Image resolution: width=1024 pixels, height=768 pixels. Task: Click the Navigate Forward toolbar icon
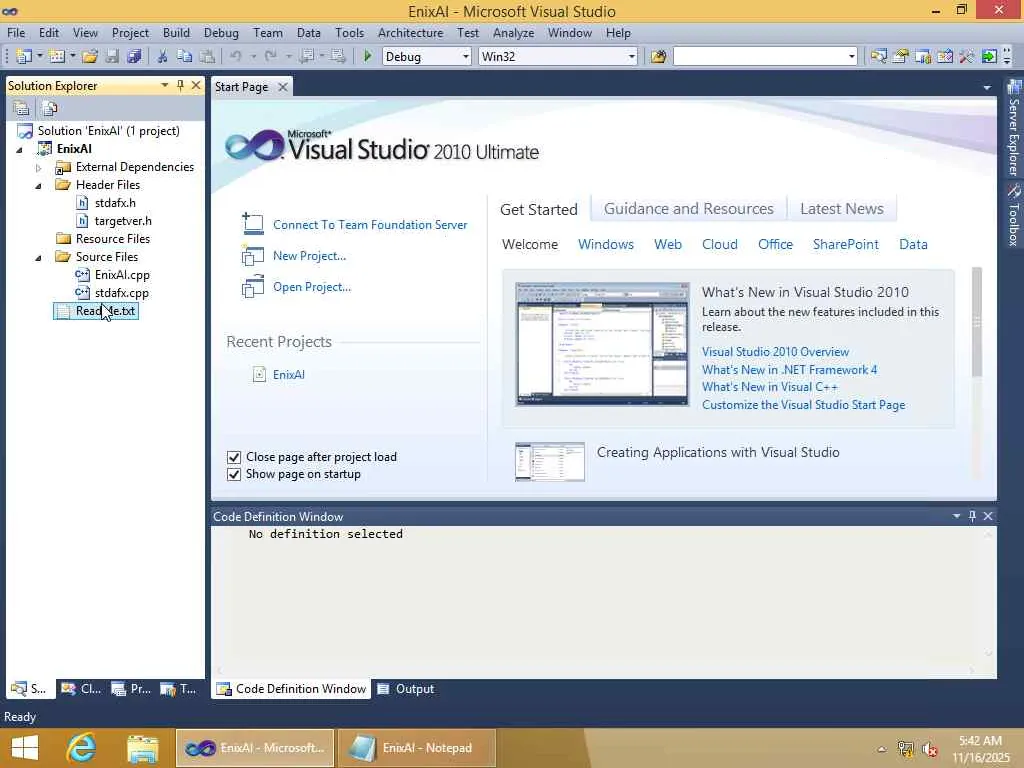tap(338, 57)
